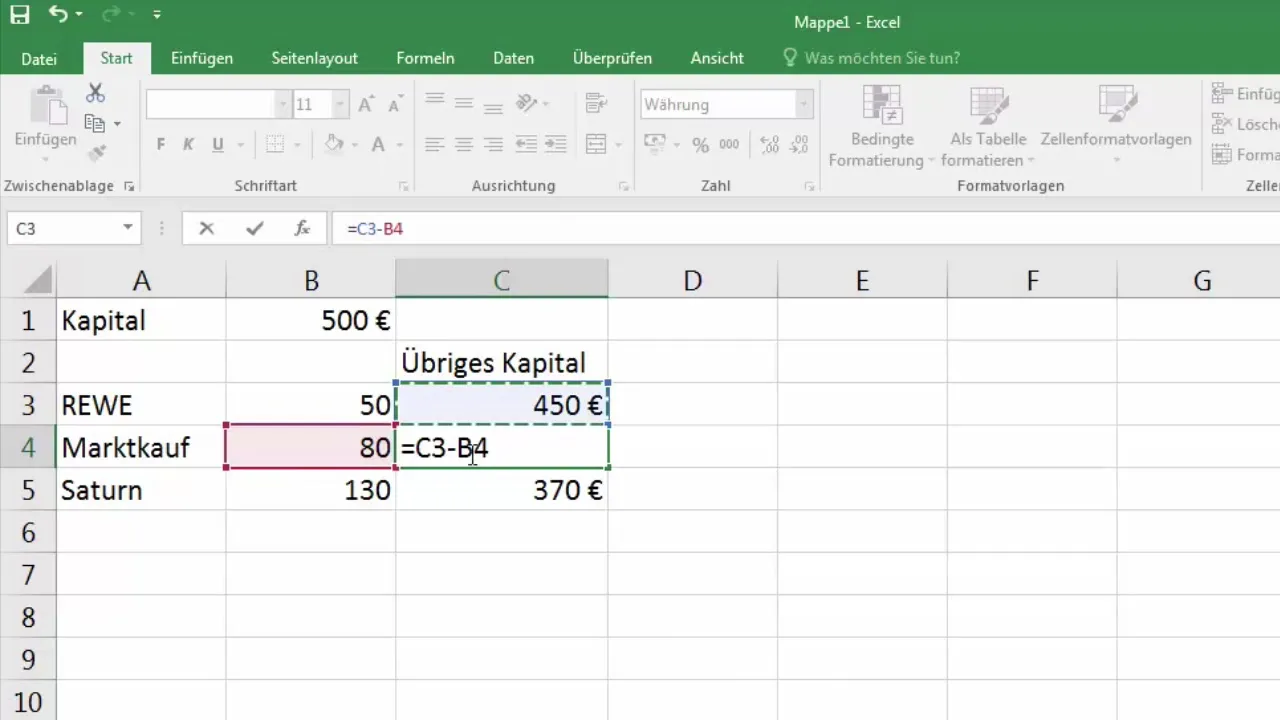This screenshot has width=1280, height=720.
Task: Click the Increase Font Size icon
Action: [x=366, y=105]
